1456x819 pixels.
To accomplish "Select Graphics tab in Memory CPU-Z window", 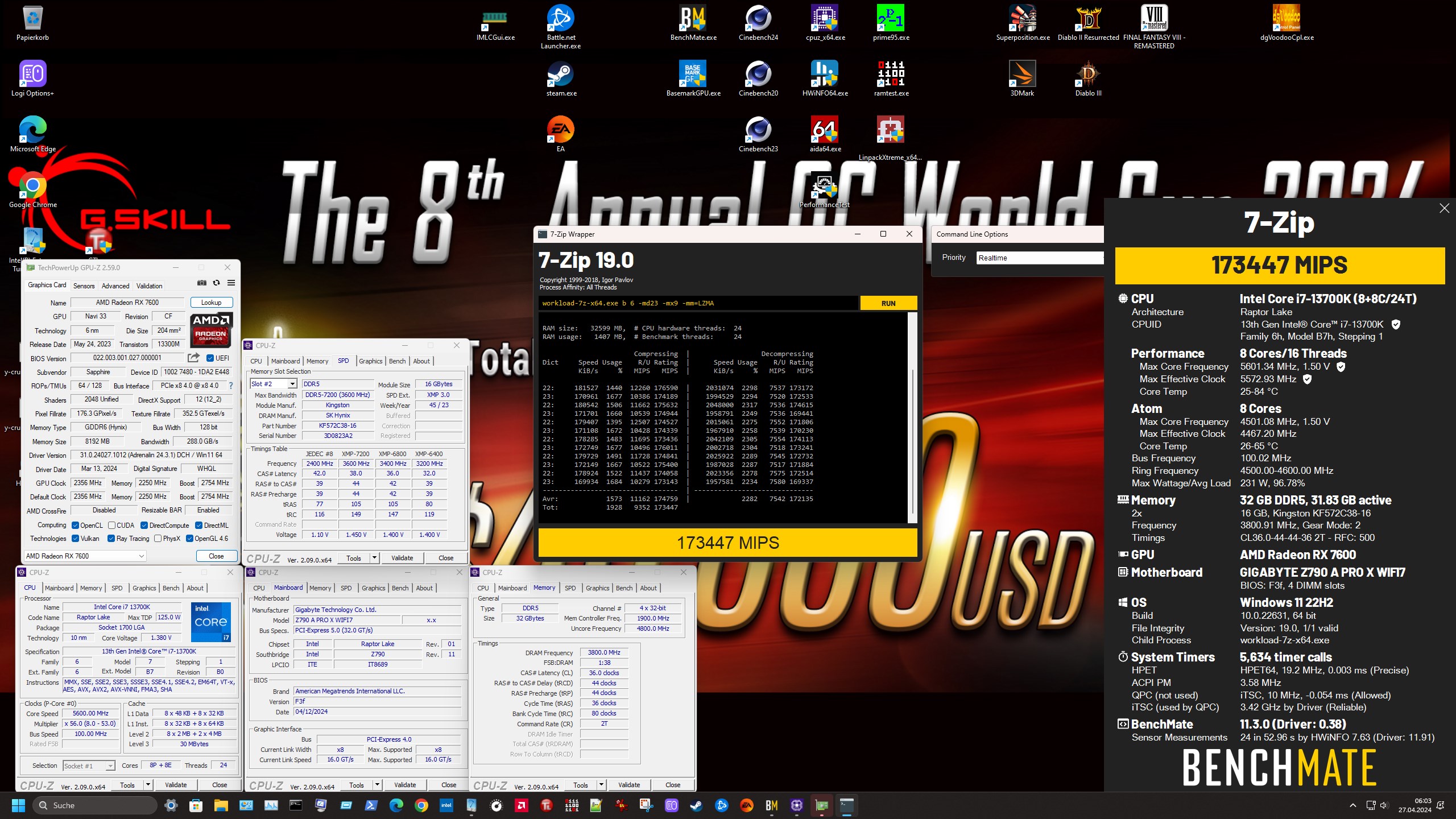I will tap(597, 588).
